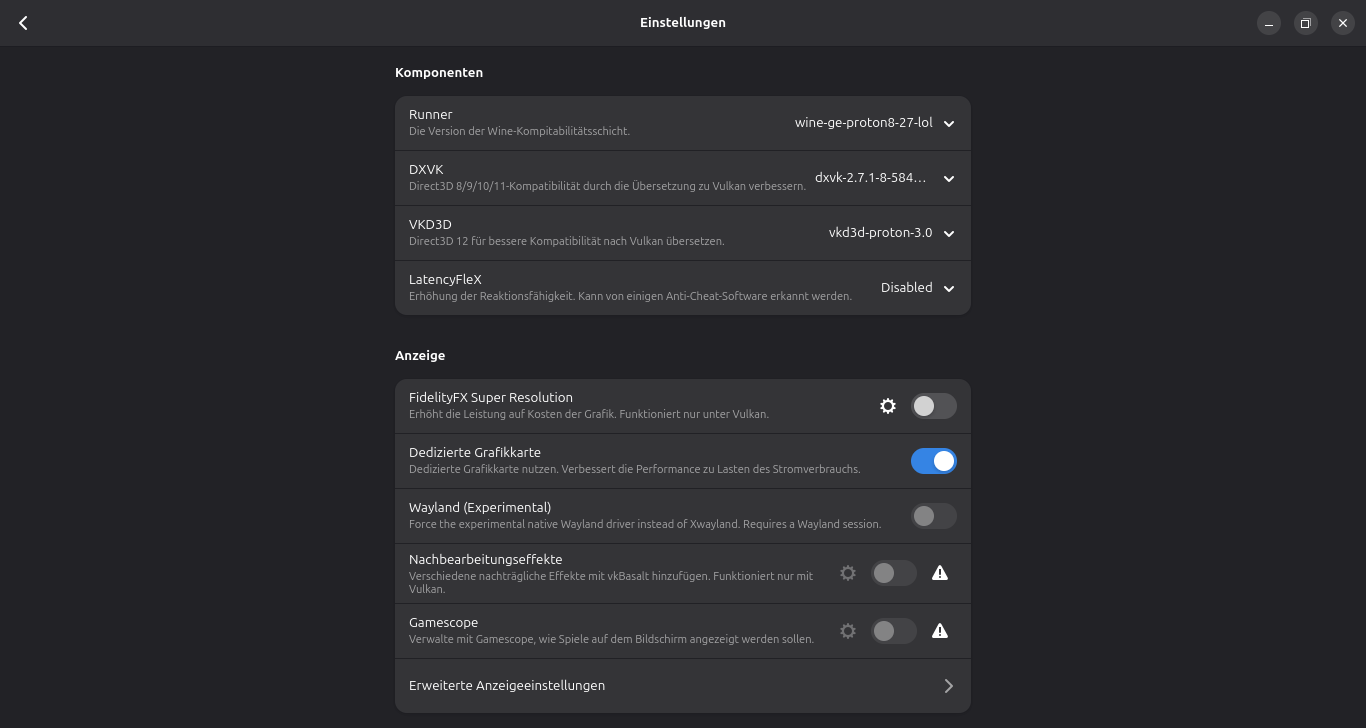
Task: Enable FidelityFX Super Resolution switch
Action: [x=933, y=406]
